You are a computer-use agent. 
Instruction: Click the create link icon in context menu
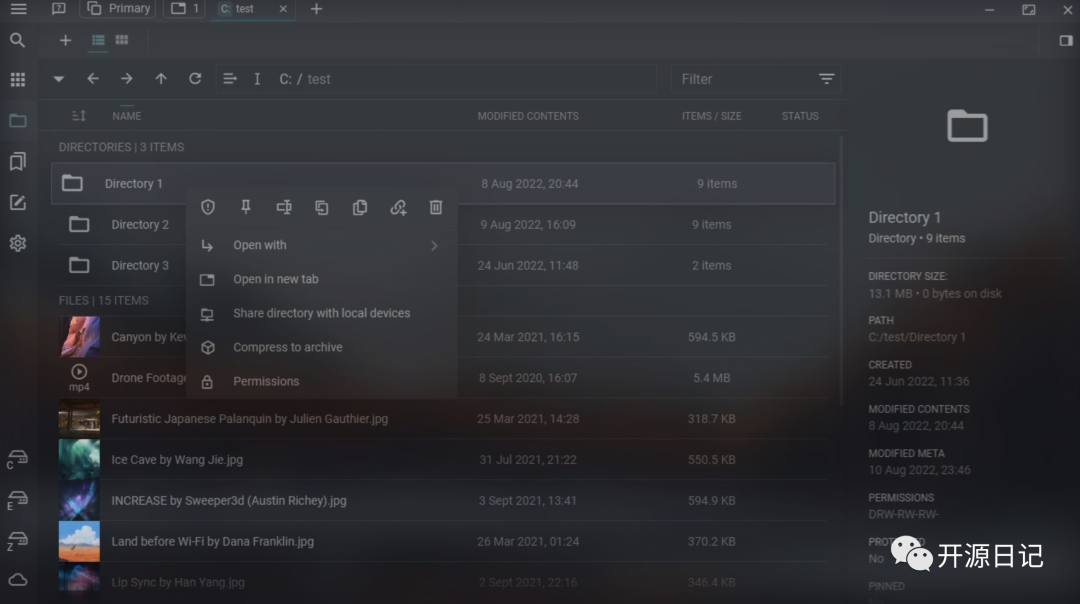398,207
